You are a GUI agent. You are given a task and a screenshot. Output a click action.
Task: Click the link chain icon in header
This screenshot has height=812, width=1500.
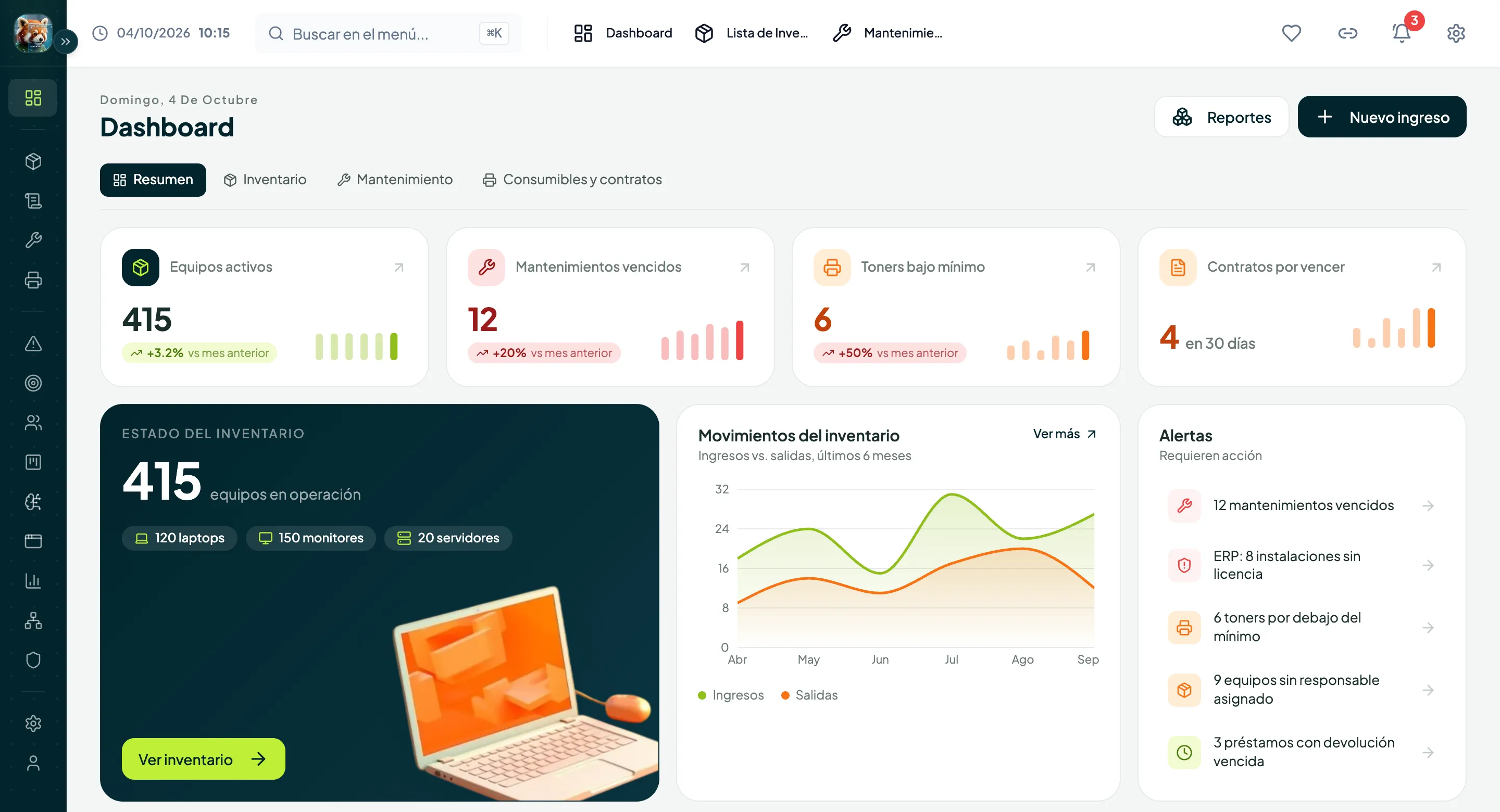[1347, 33]
